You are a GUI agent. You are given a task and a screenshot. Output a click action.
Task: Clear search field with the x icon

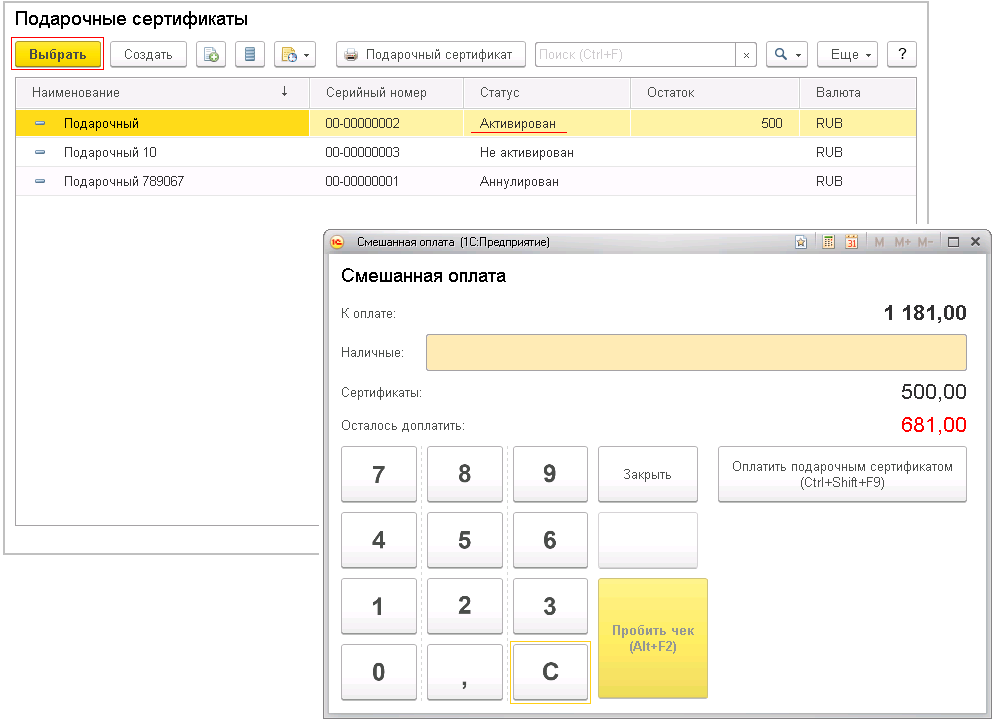(746, 55)
